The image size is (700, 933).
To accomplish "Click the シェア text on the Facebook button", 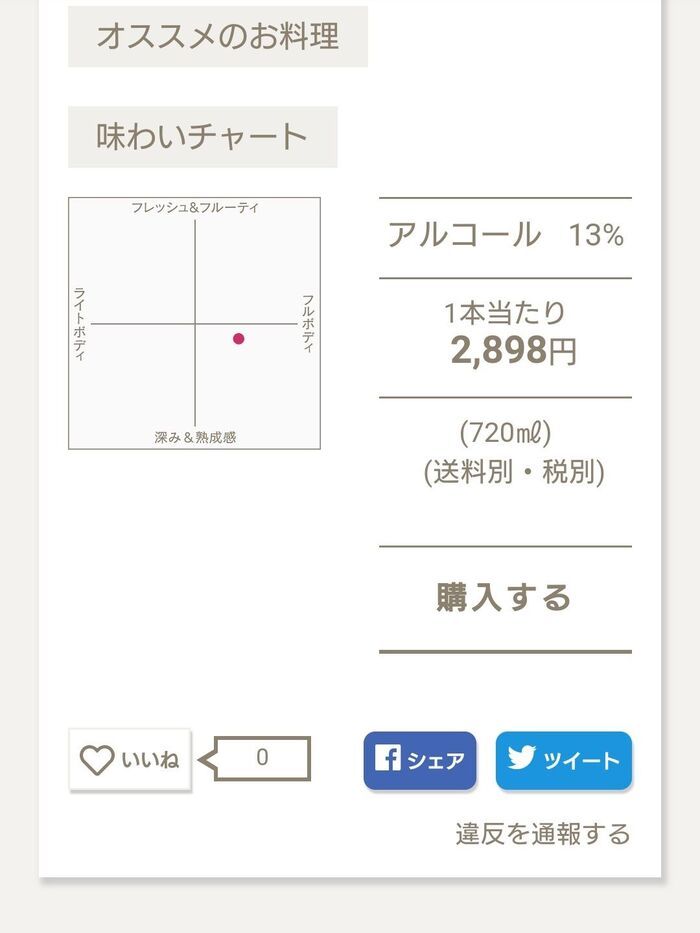I will pos(435,761).
